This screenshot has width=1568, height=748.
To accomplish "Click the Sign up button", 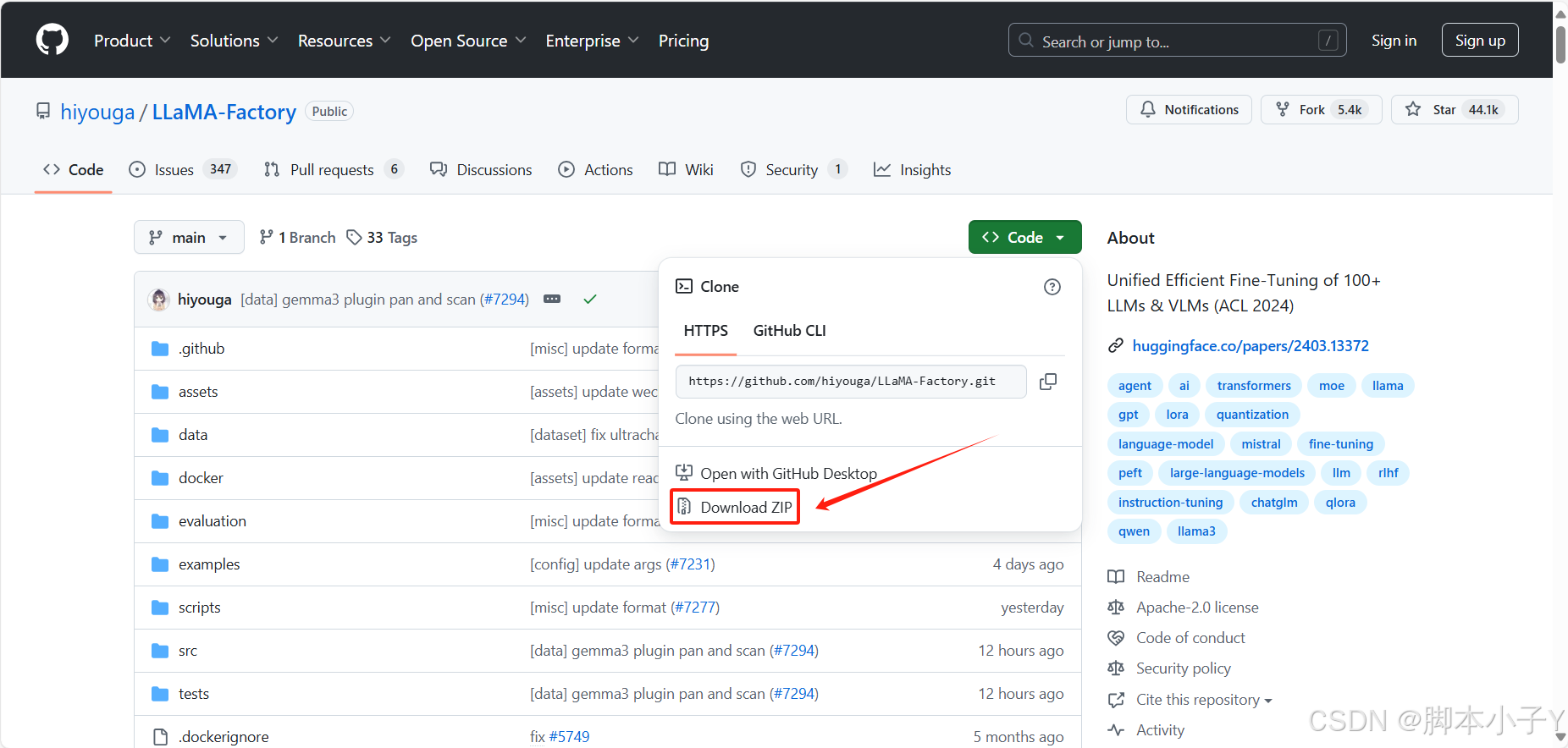I will click(1480, 41).
